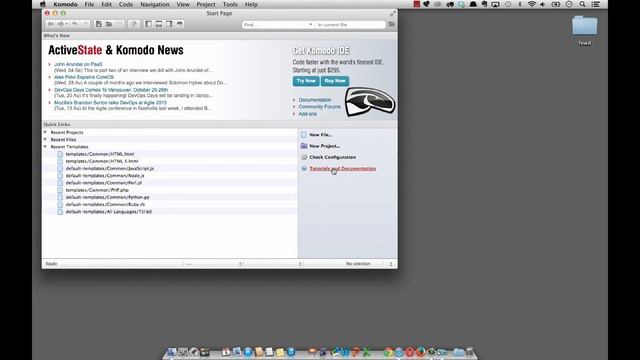Open the DevOps Days Comes To Vancouver article
The width and height of the screenshot is (640, 360).
pos(111,90)
